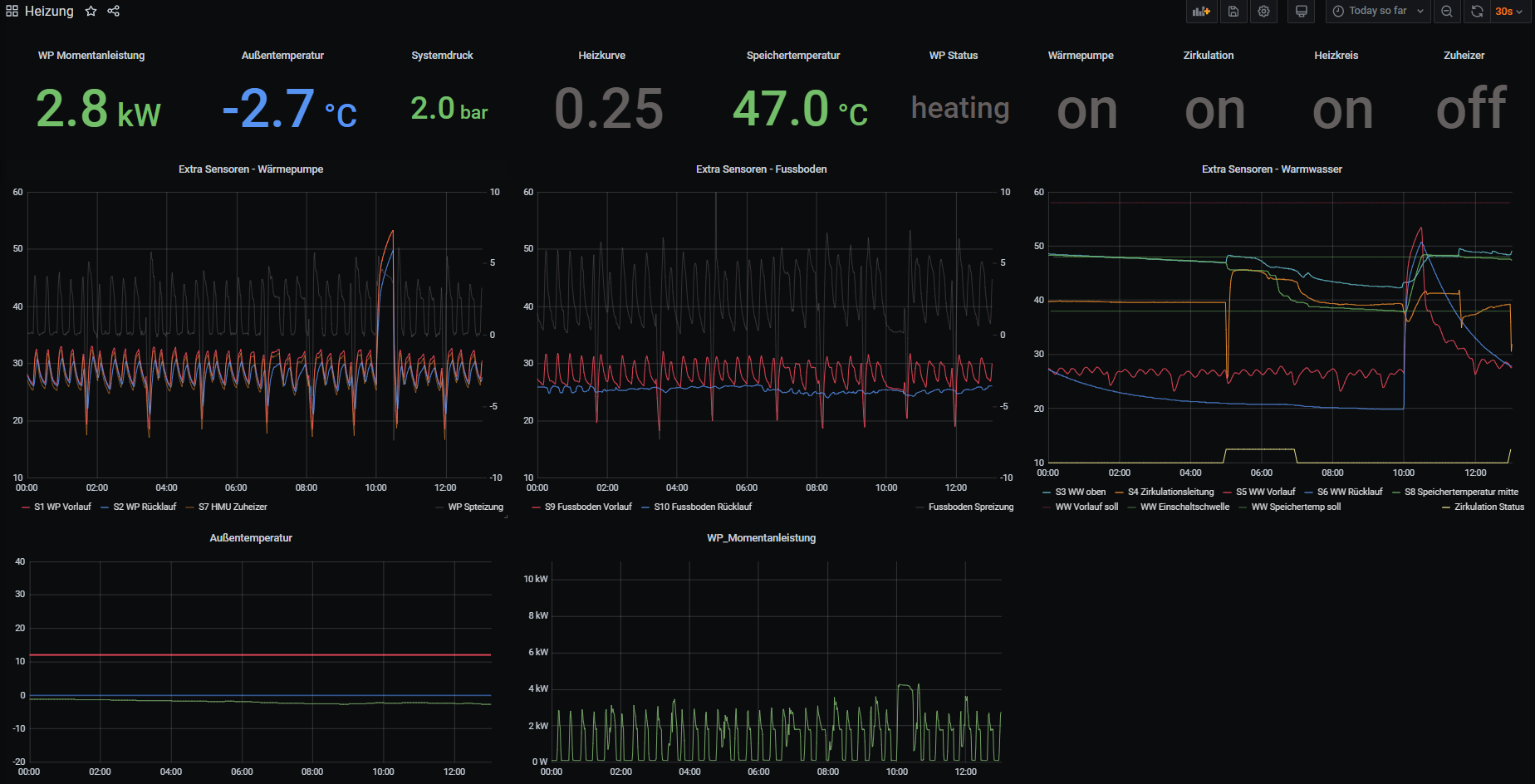Open the 'Today so far' time picker
The image size is (1535, 784).
coord(1377,12)
